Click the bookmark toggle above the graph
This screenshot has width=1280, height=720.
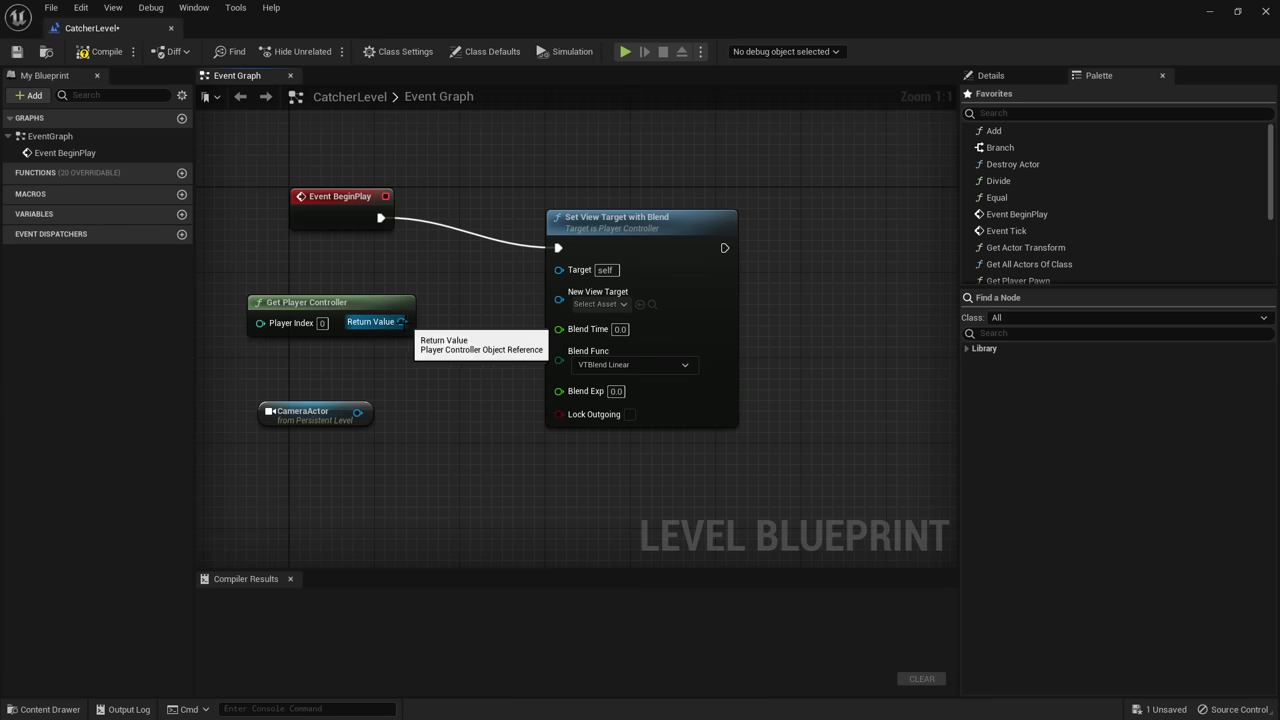click(x=206, y=96)
